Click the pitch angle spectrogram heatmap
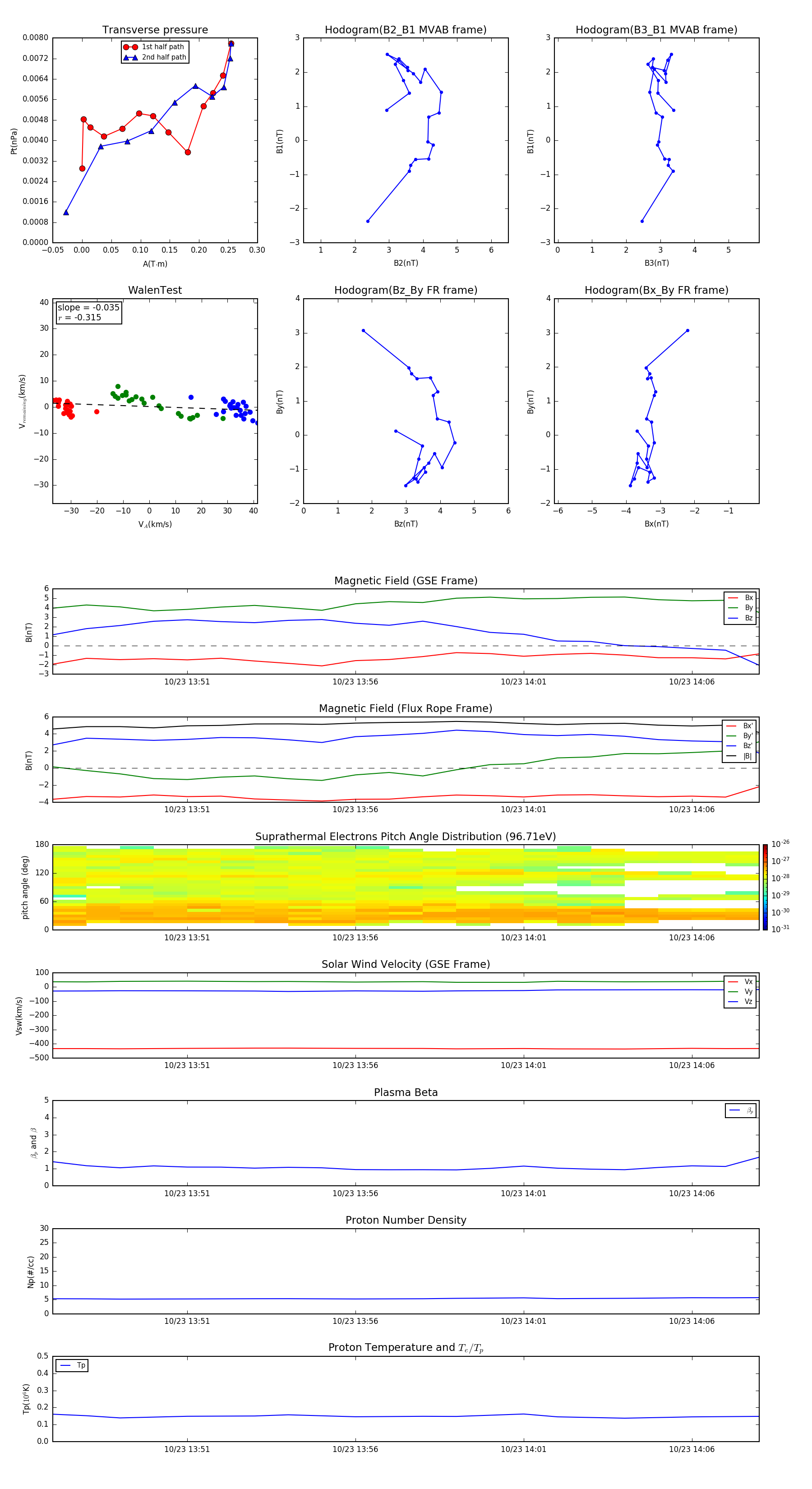This screenshot has width=812, height=1489. pyautogui.click(x=406, y=887)
